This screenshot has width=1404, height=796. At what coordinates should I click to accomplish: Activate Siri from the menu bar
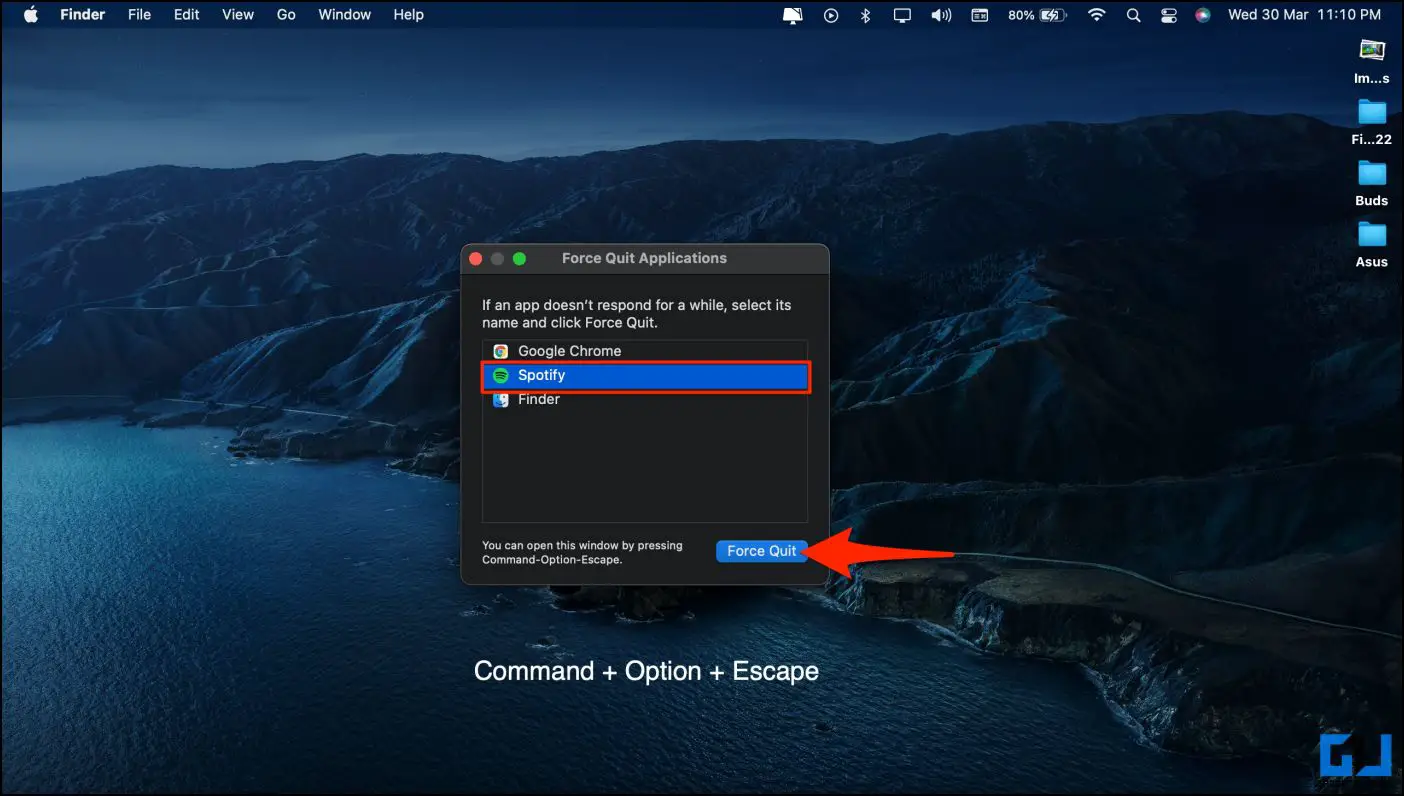pyautogui.click(x=1203, y=15)
